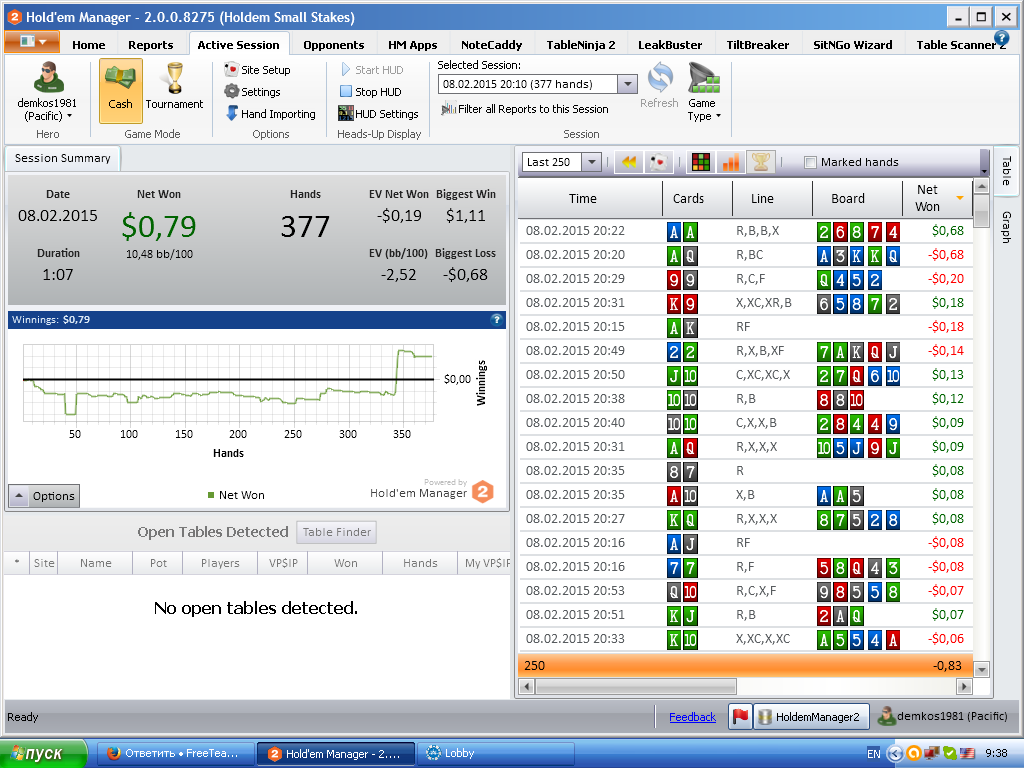Click the orange bar chart icon

(731, 162)
